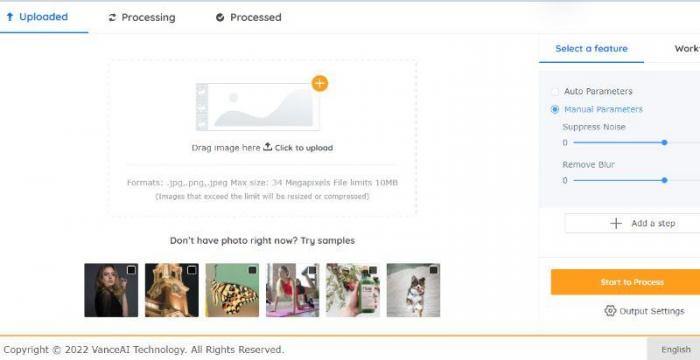This screenshot has width=700, height=360.
Task: Tick the checkbox on the woman portrait sample
Action: 131,270
